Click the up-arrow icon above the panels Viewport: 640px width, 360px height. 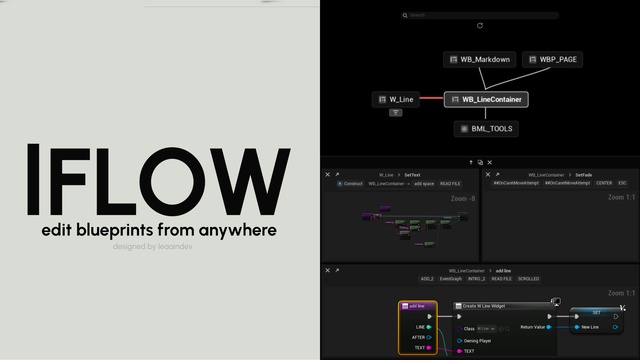(471, 162)
